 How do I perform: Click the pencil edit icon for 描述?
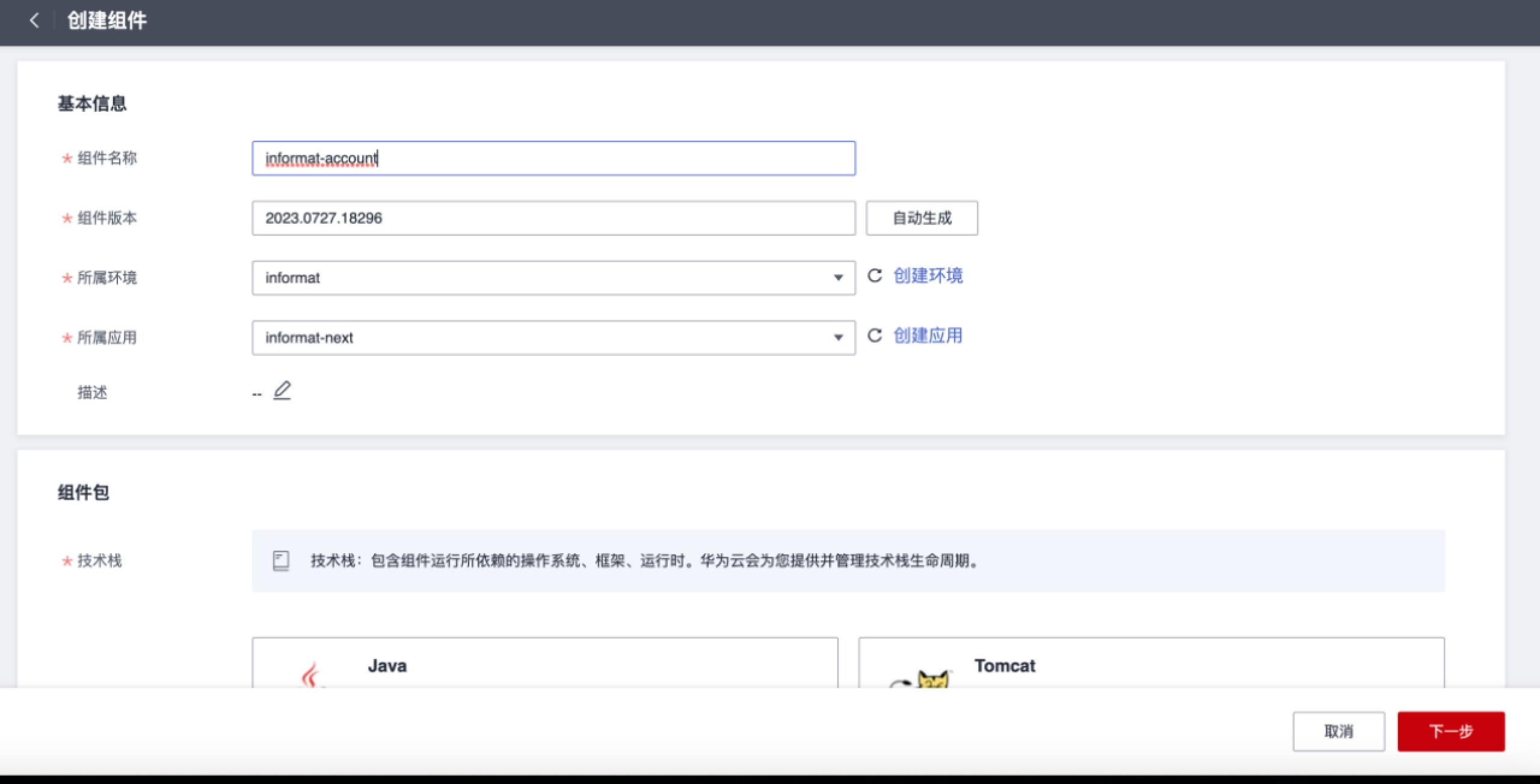282,391
